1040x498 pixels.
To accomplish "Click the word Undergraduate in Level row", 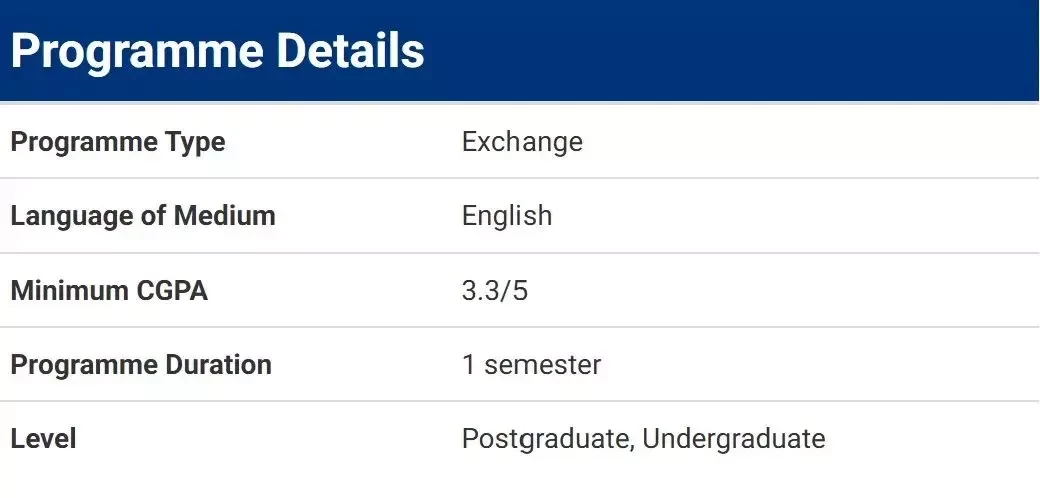I will [x=734, y=440].
